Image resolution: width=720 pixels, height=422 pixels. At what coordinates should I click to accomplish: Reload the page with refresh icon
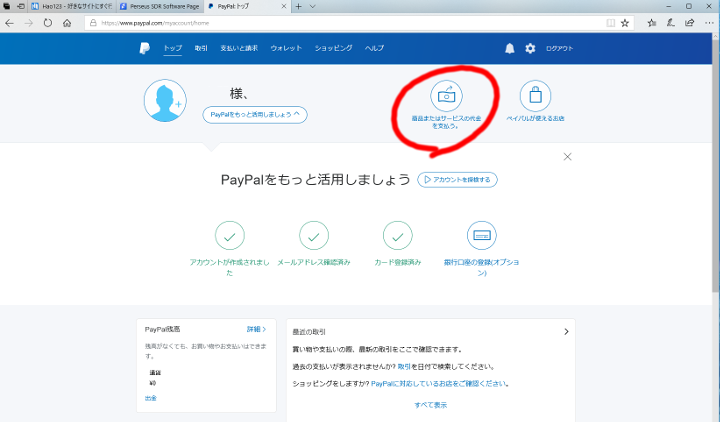coord(48,23)
